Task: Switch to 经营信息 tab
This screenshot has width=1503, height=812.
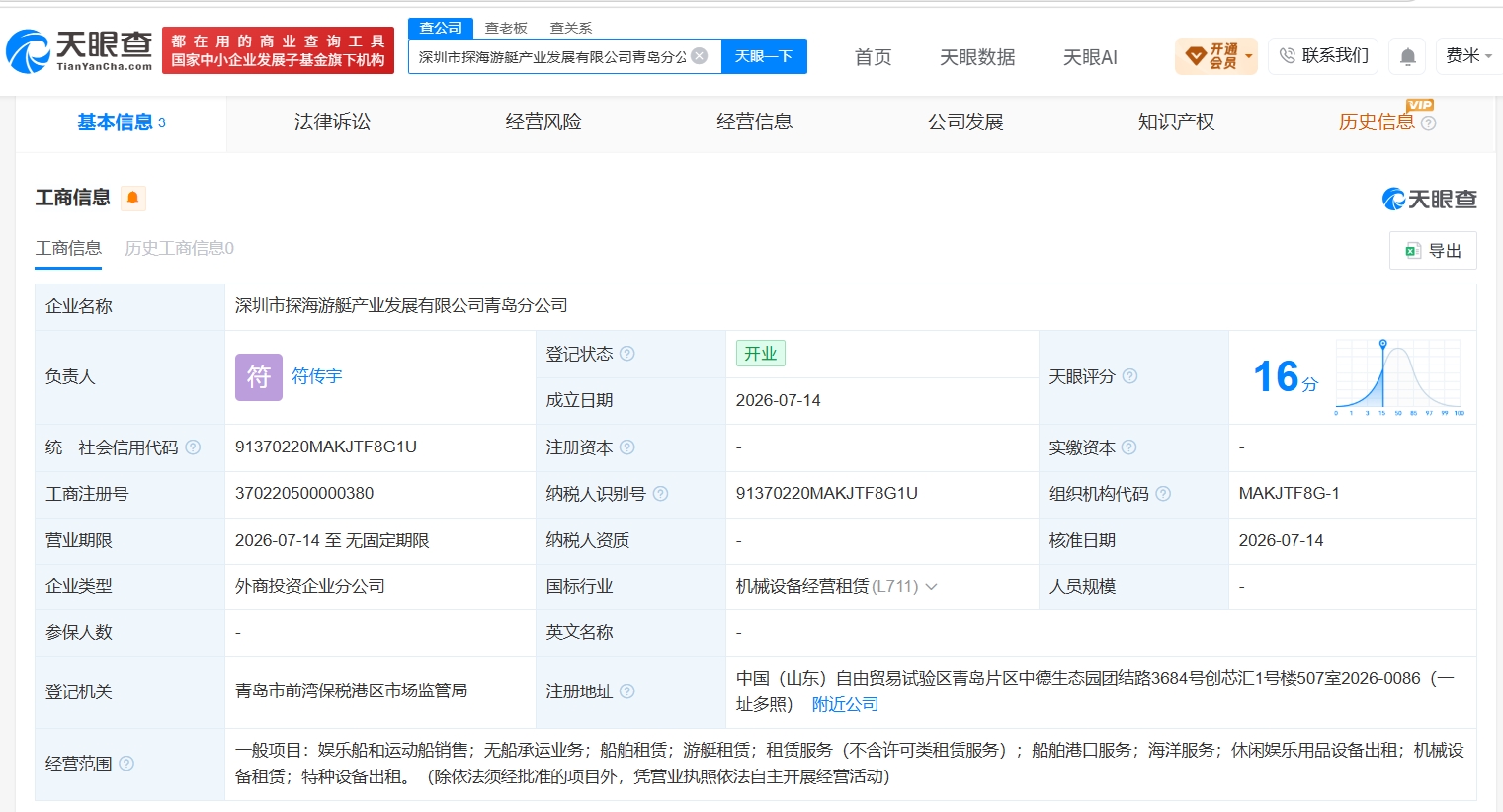Action: point(755,122)
